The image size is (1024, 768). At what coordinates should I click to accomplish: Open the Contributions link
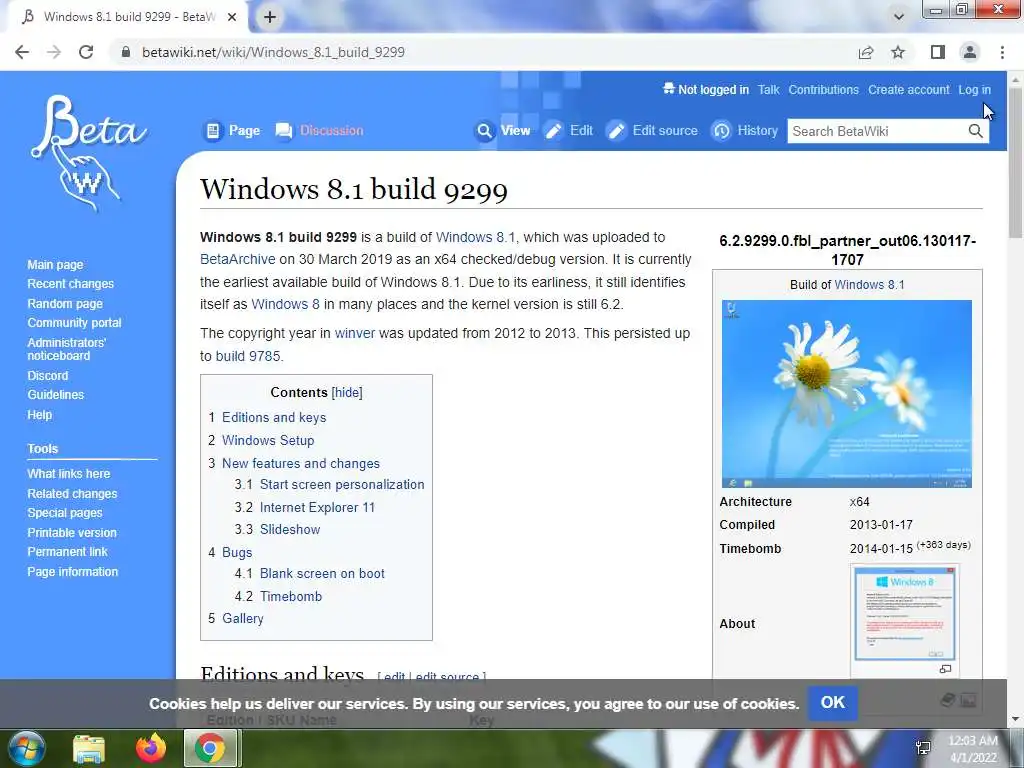pyautogui.click(x=824, y=90)
